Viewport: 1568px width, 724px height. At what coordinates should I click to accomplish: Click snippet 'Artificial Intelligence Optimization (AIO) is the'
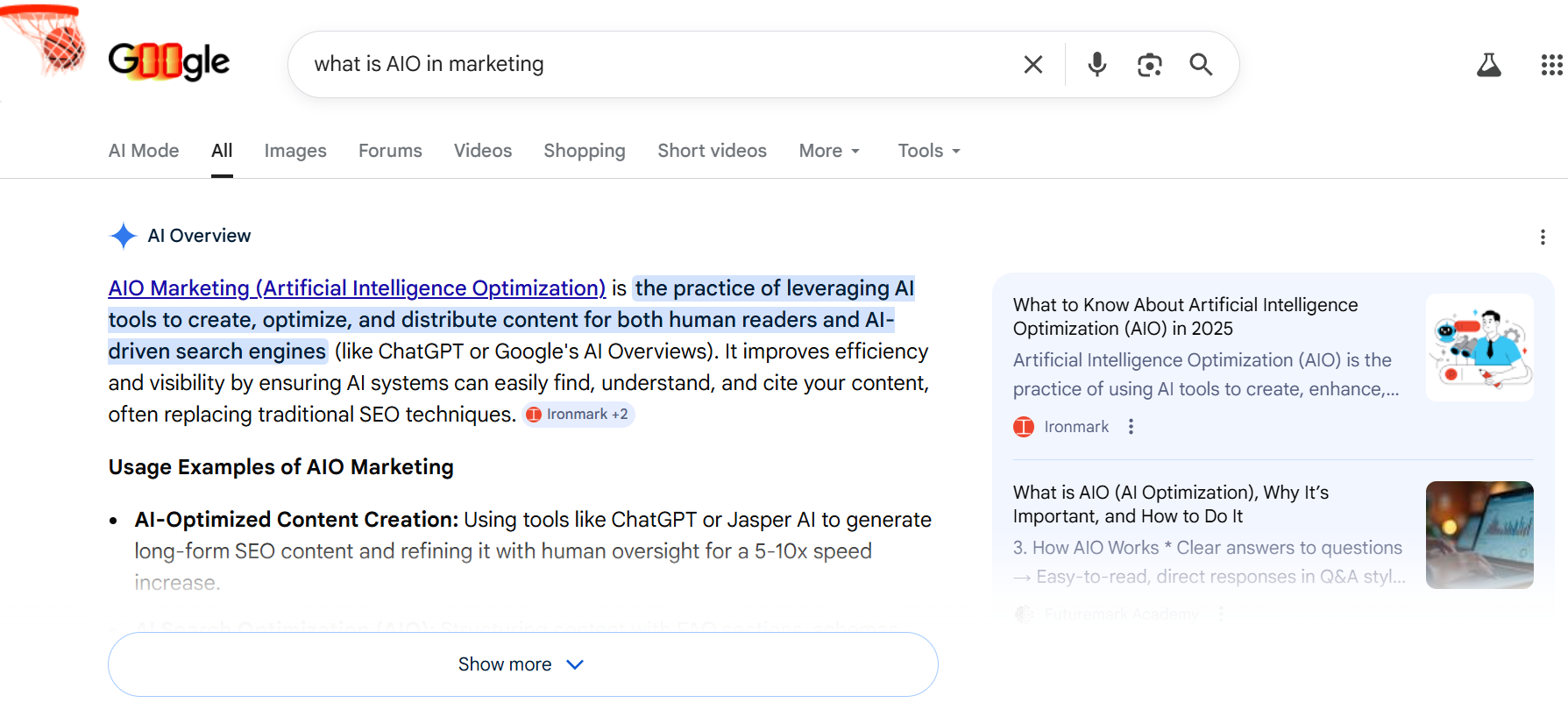[1203, 360]
